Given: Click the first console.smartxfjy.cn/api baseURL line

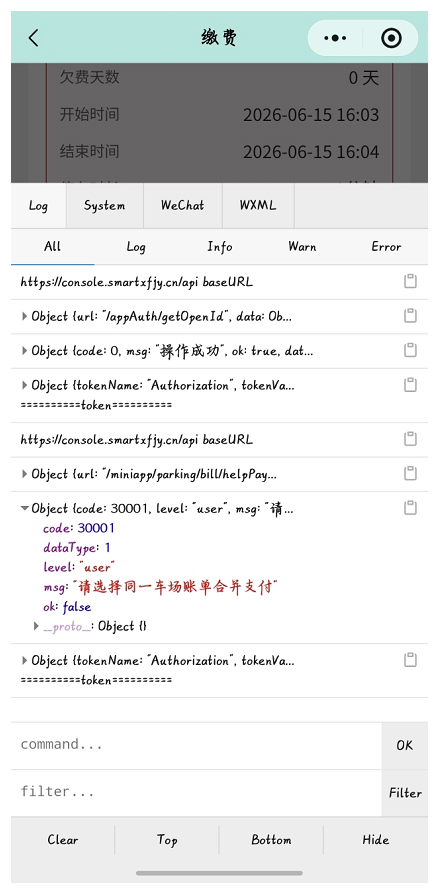Looking at the screenshot, I should pyautogui.click(x=137, y=282).
